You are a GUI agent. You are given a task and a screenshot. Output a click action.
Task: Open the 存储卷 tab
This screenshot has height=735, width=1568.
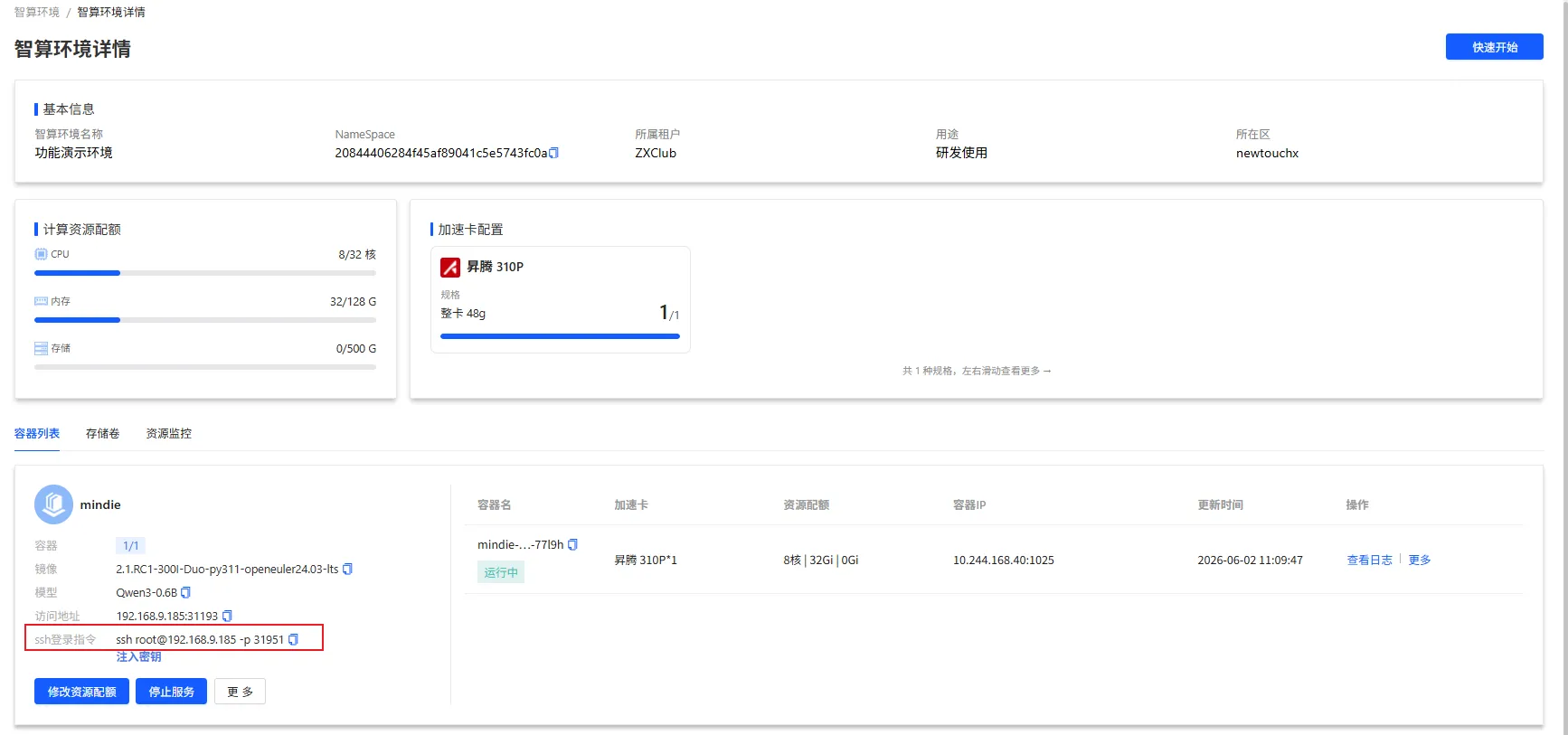[x=102, y=433]
